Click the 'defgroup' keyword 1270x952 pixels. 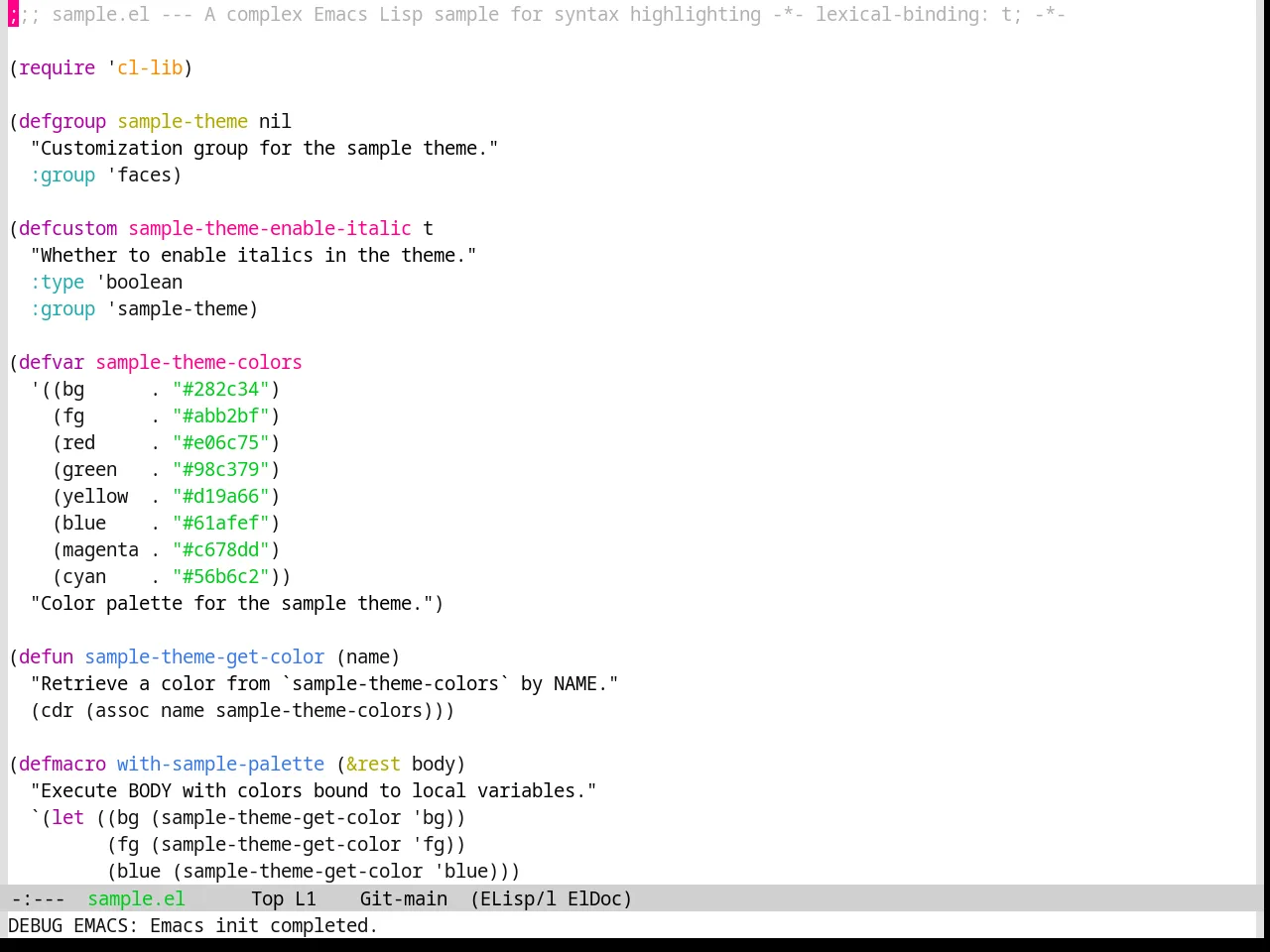[63, 121]
